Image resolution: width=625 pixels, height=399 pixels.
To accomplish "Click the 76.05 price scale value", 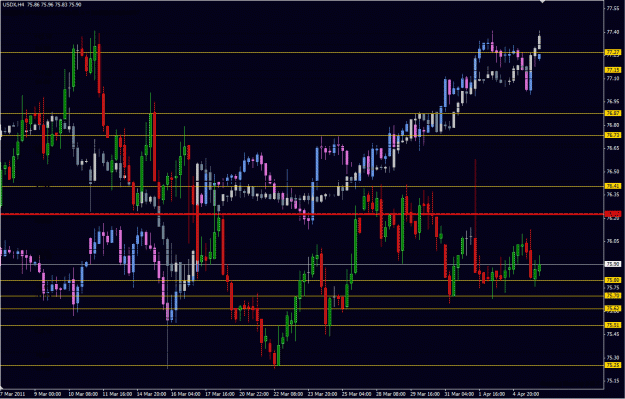I will click(613, 241).
